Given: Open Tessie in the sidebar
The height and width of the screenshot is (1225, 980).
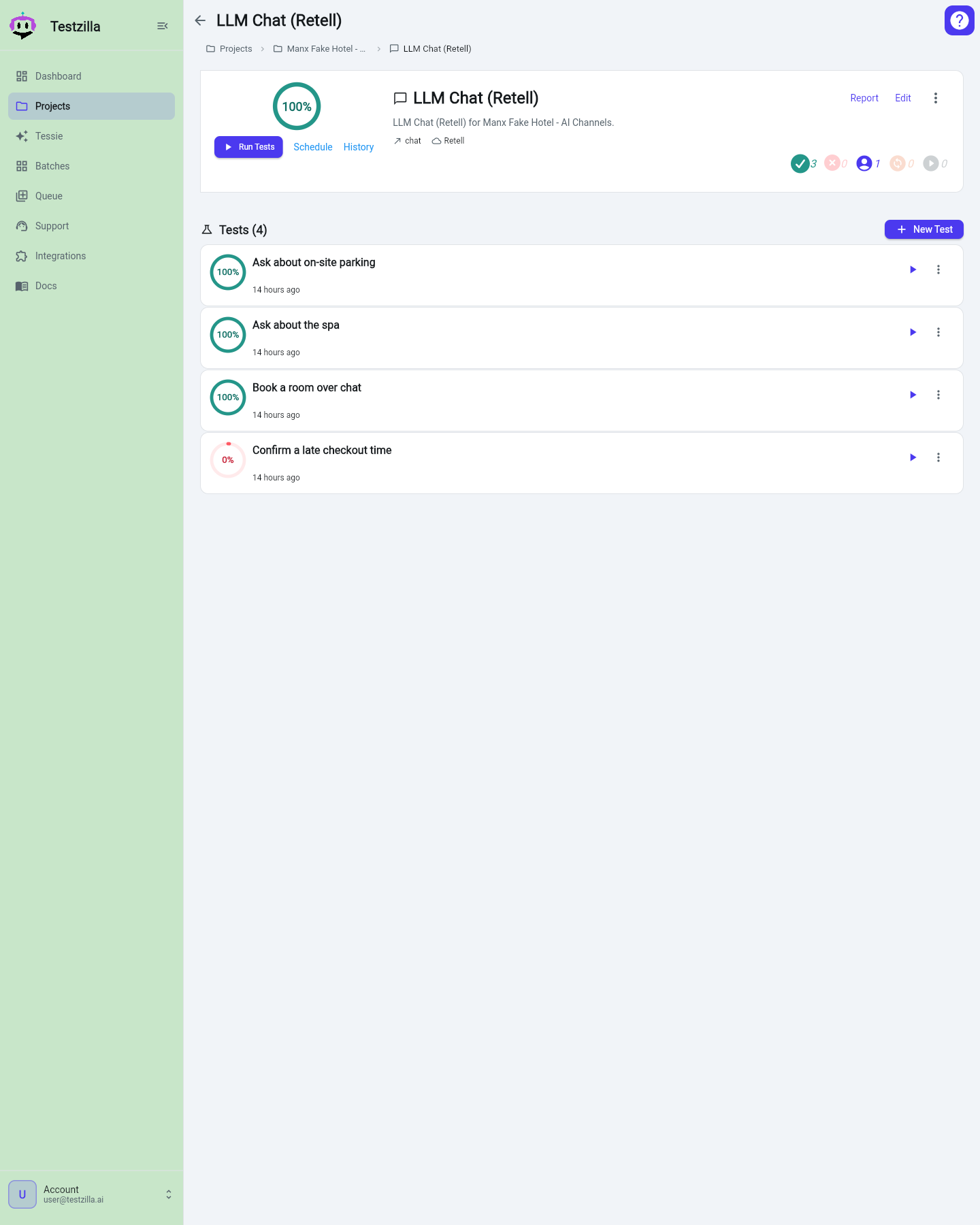Looking at the screenshot, I should coord(91,136).
